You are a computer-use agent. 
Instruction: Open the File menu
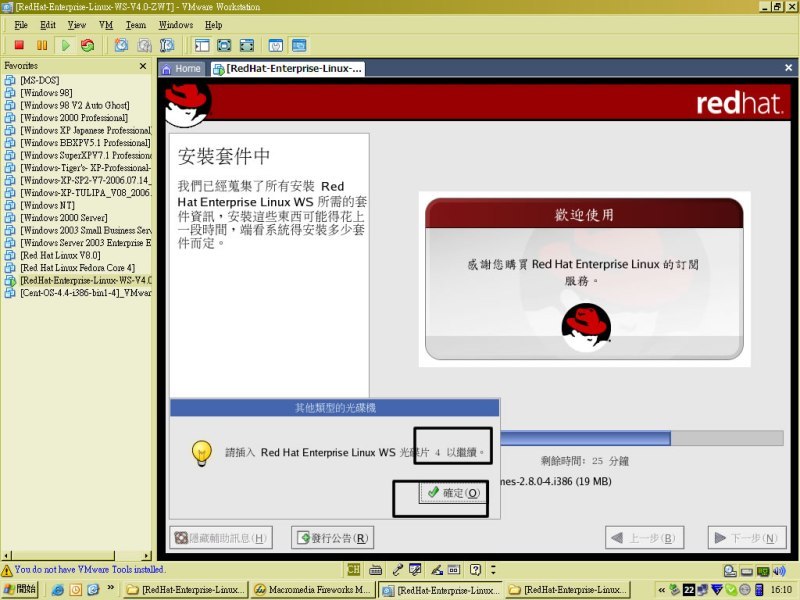[x=21, y=25]
